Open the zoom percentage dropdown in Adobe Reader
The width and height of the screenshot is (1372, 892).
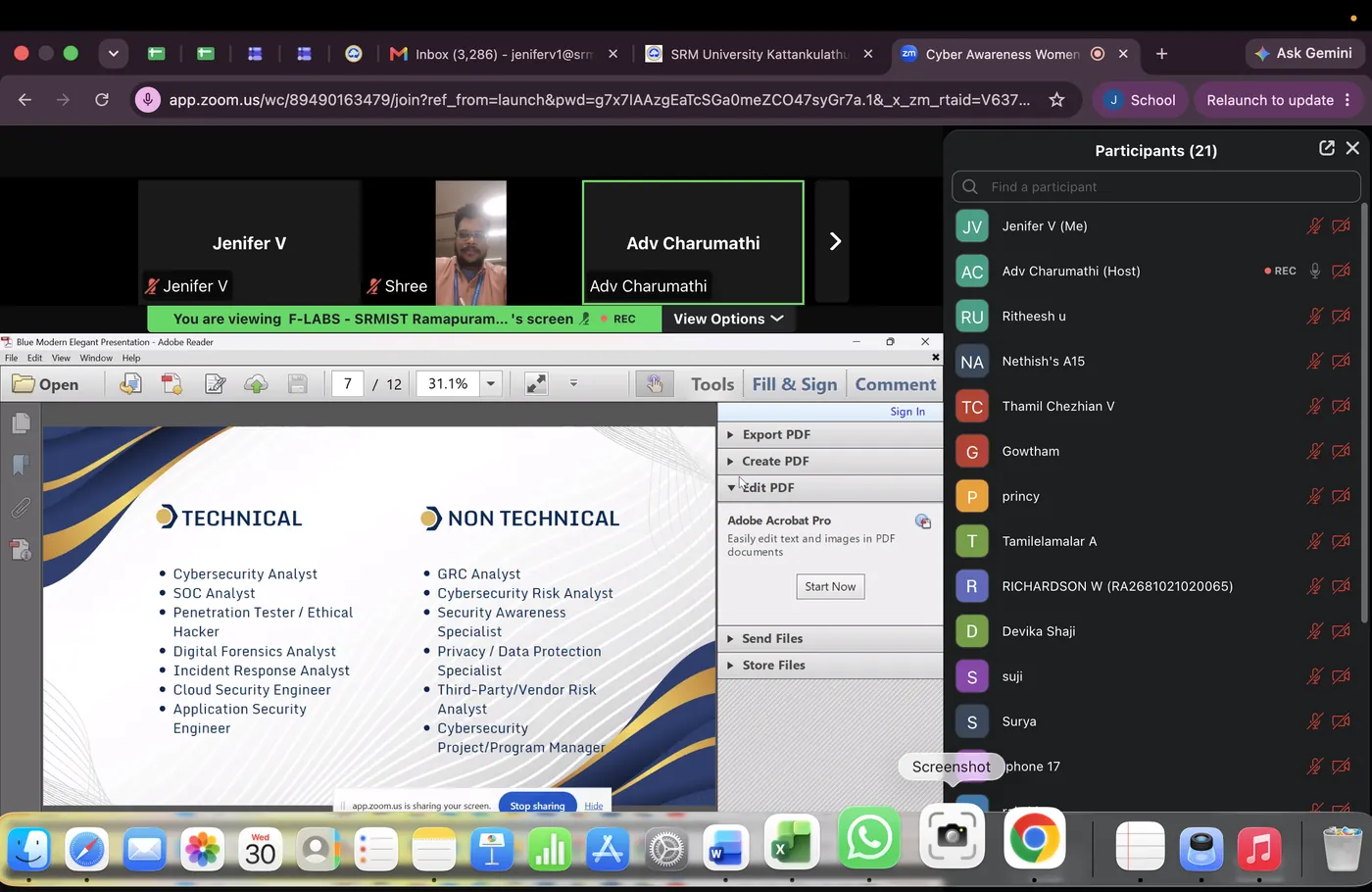click(x=491, y=384)
